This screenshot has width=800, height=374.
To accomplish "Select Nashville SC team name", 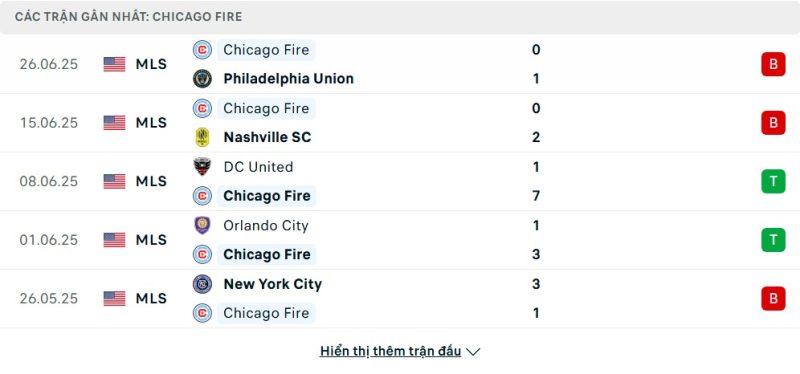I will click(267, 137).
